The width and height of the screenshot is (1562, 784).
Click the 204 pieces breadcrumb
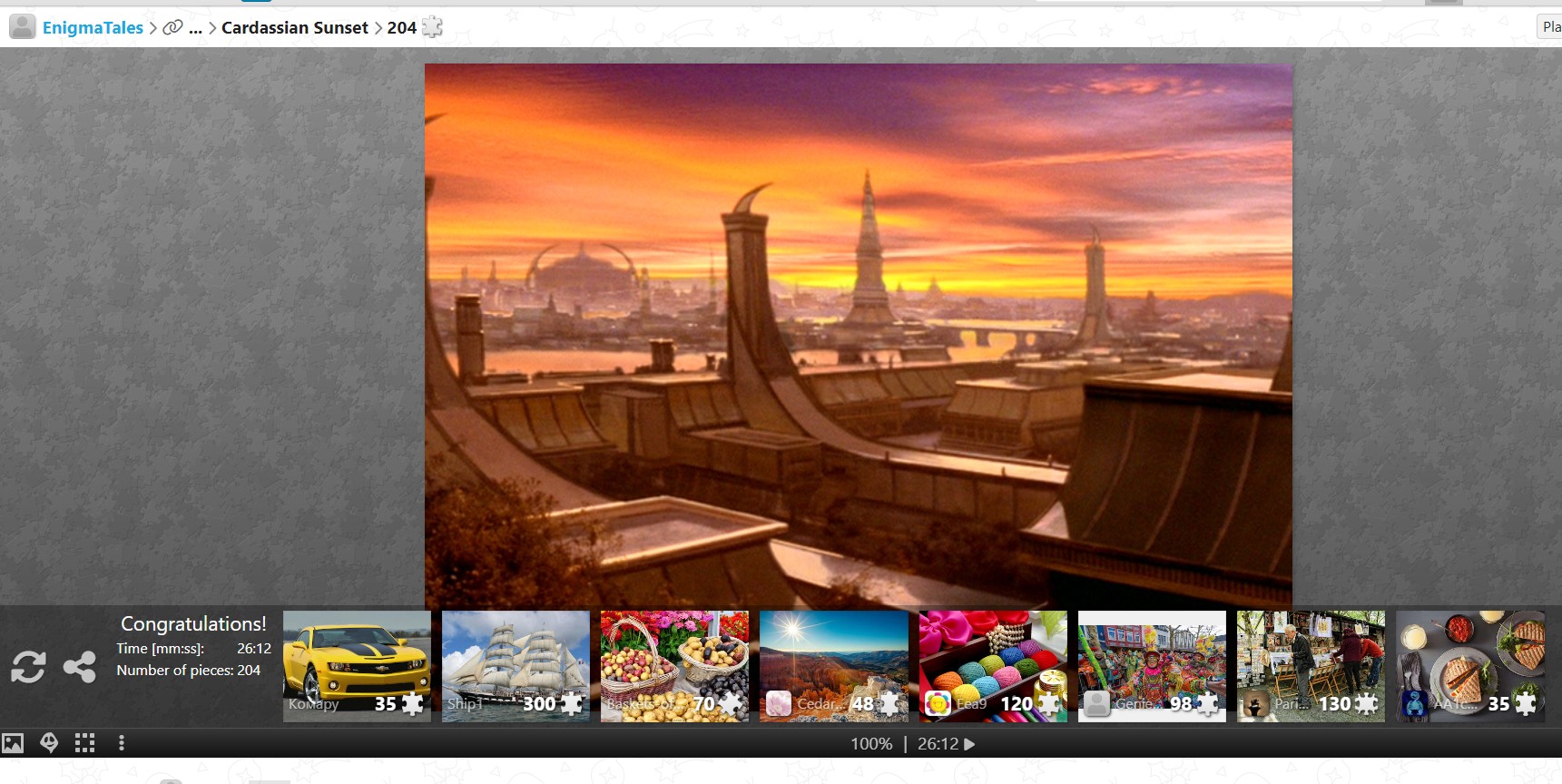coord(401,27)
